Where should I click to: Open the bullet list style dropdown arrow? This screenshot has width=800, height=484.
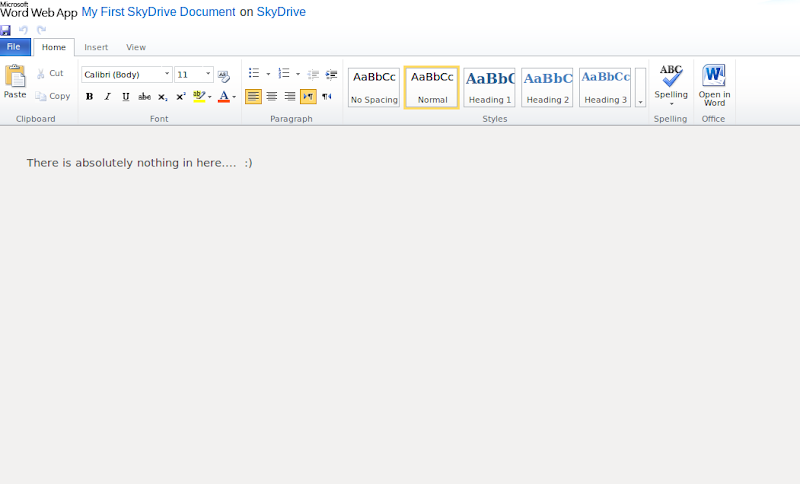click(x=268, y=74)
